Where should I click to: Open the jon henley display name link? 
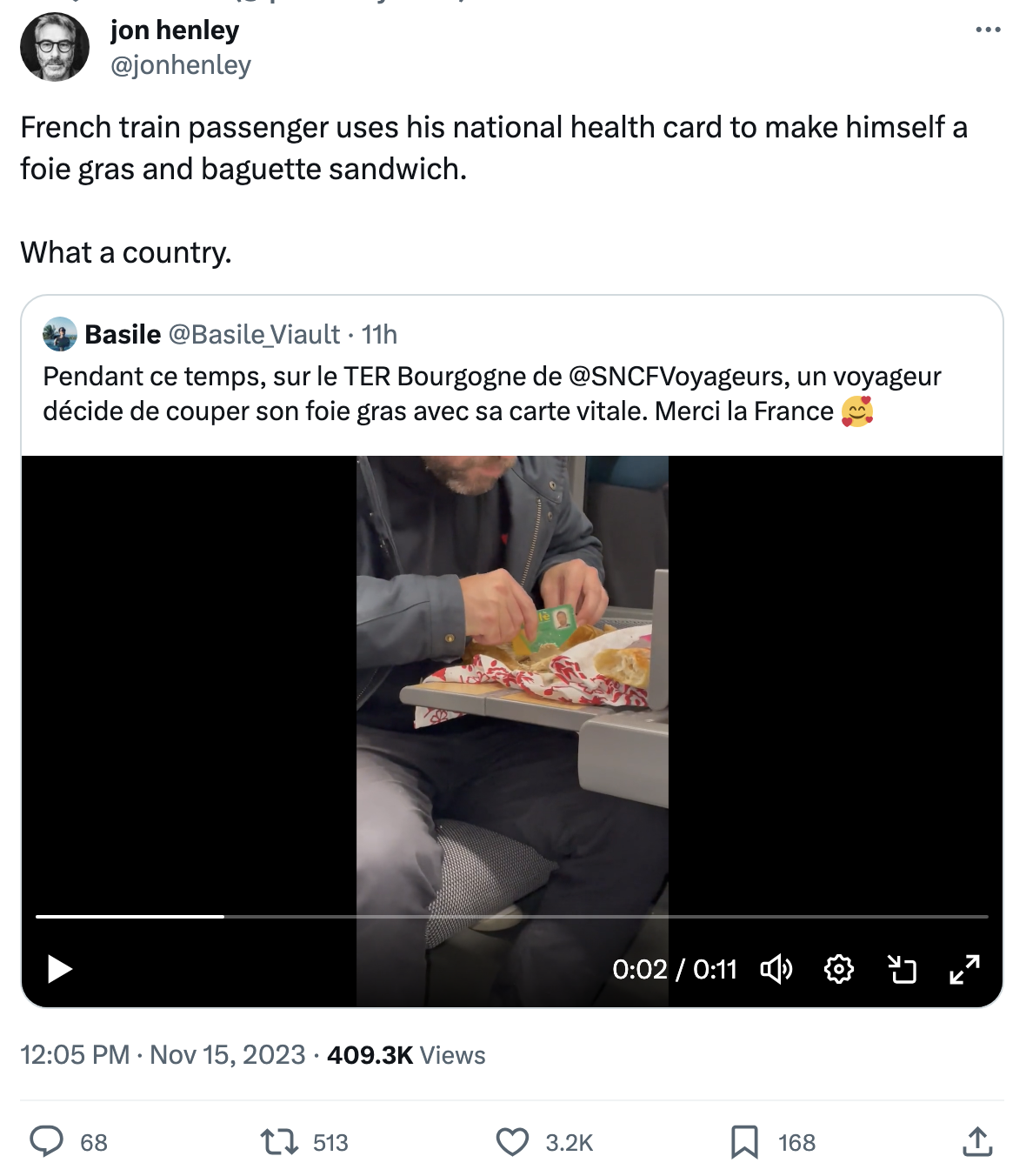[175, 30]
